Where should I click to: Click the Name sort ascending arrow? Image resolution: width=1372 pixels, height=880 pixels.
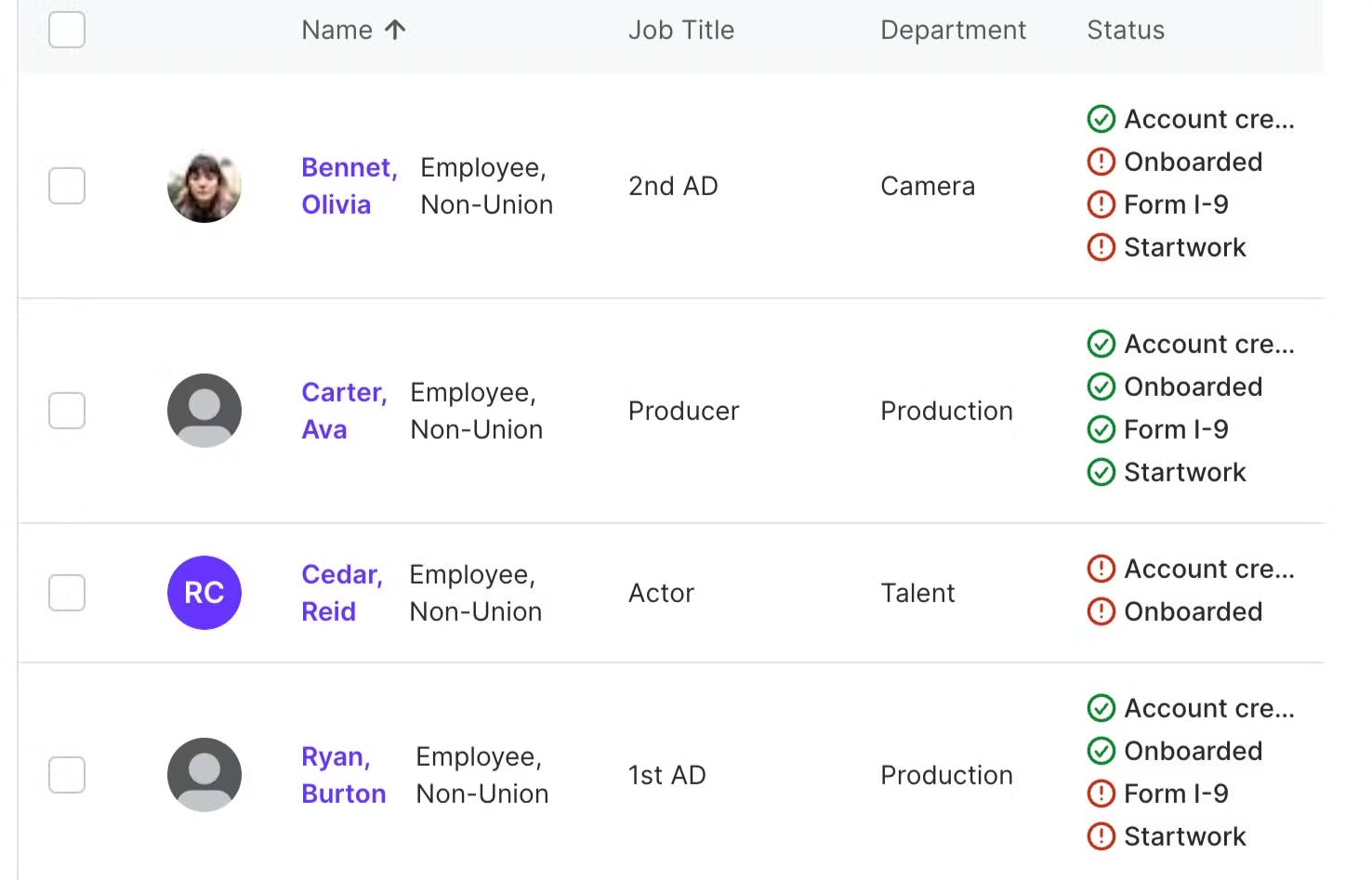tap(395, 30)
